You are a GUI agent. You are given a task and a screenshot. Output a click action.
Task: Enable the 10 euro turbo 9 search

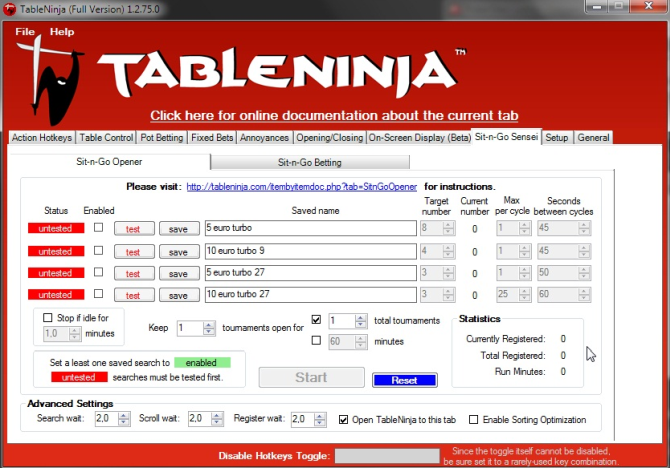[x=99, y=250]
